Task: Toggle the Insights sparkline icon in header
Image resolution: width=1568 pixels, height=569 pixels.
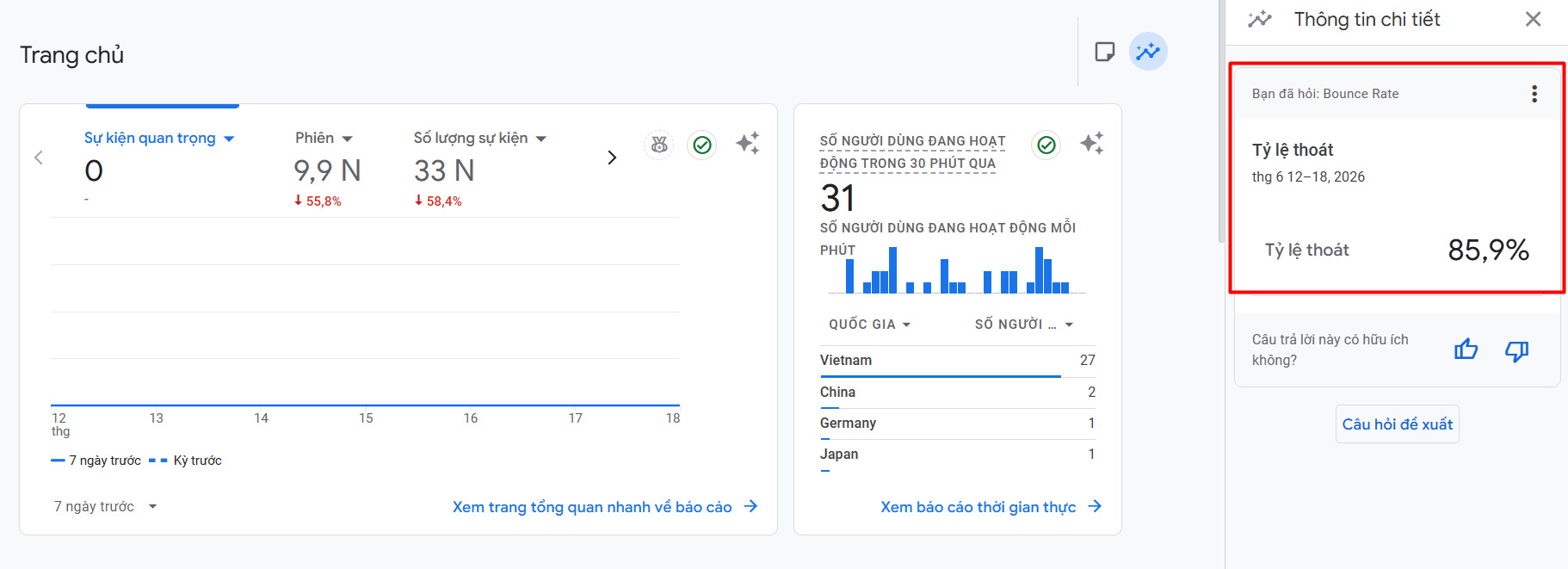Action: pos(1148,52)
